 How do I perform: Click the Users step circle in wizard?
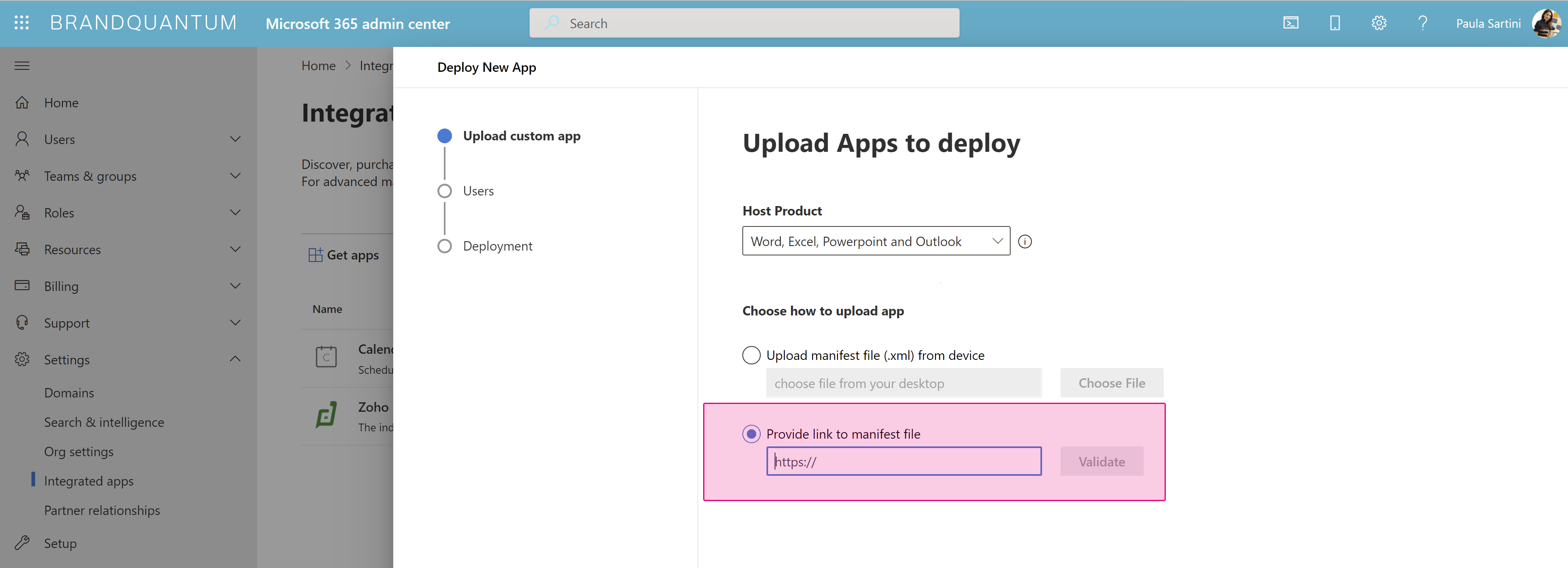pos(444,191)
